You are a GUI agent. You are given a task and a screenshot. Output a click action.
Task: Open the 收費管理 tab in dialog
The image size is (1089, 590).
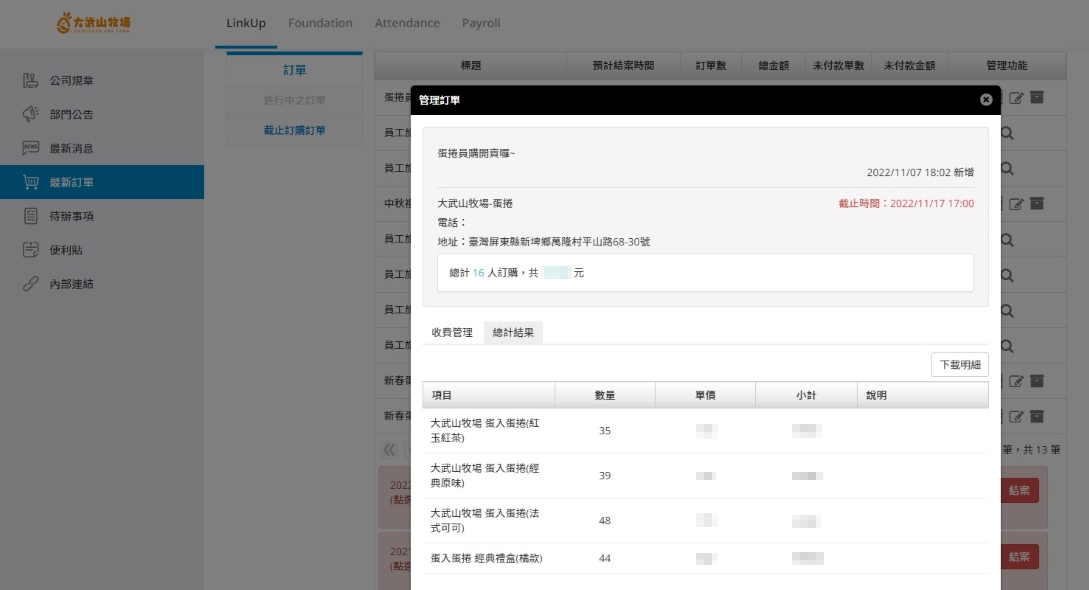[x=451, y=332]
